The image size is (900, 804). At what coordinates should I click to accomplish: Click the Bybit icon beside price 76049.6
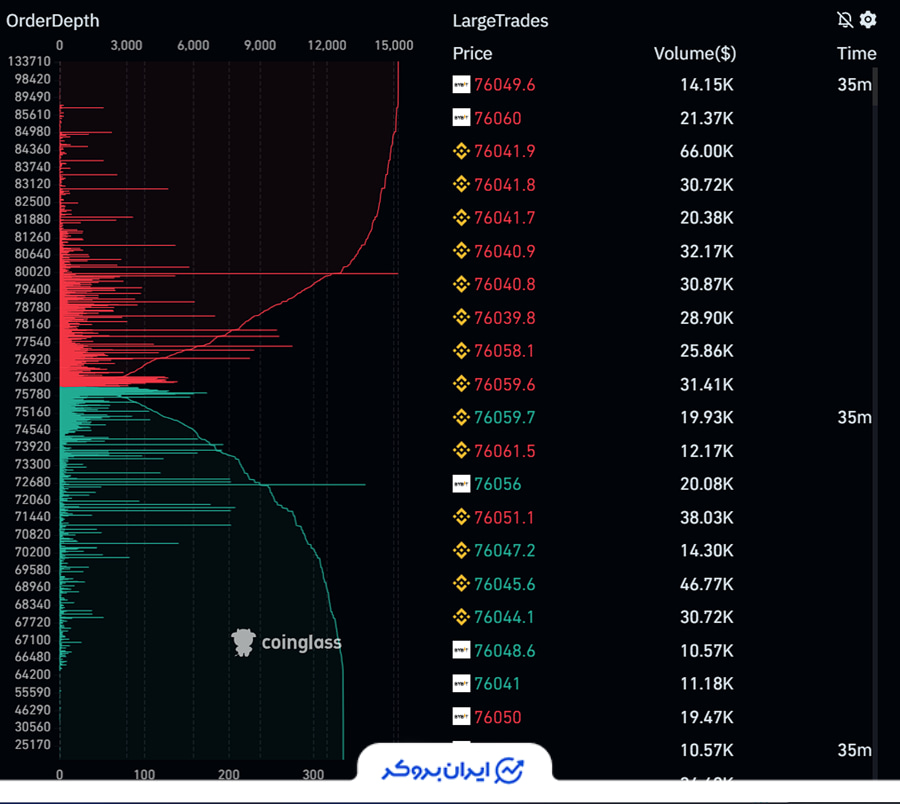click(x=461, y=85)
